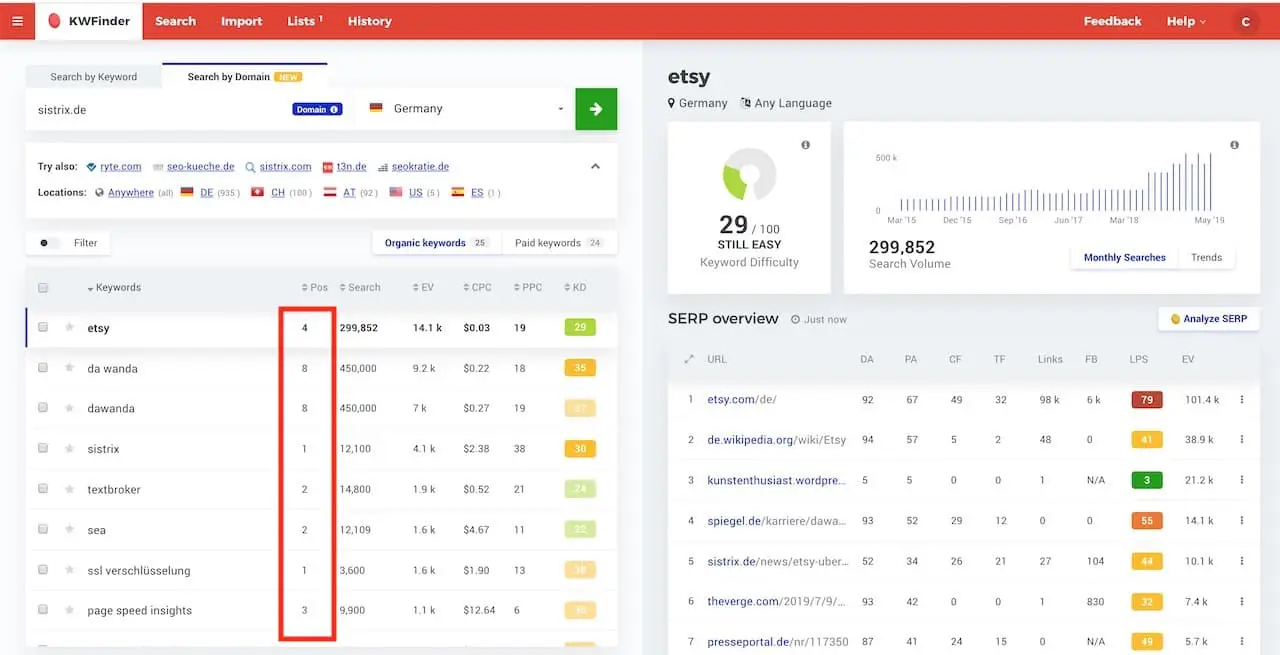Sort by EV column in keywords table
Viewport: 1280px width, 655px height.
(423, 288)
